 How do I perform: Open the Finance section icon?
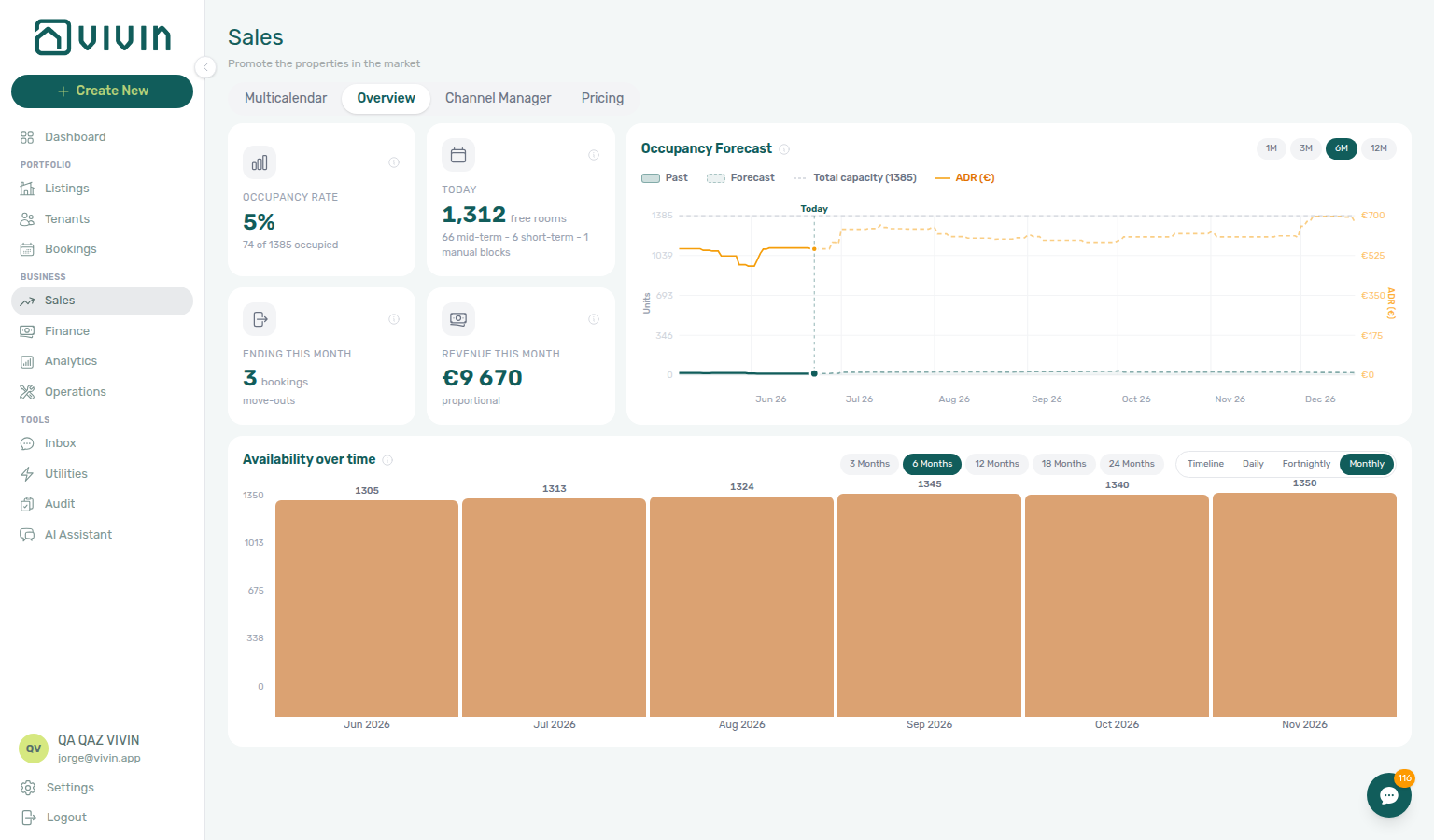(27, 331)
